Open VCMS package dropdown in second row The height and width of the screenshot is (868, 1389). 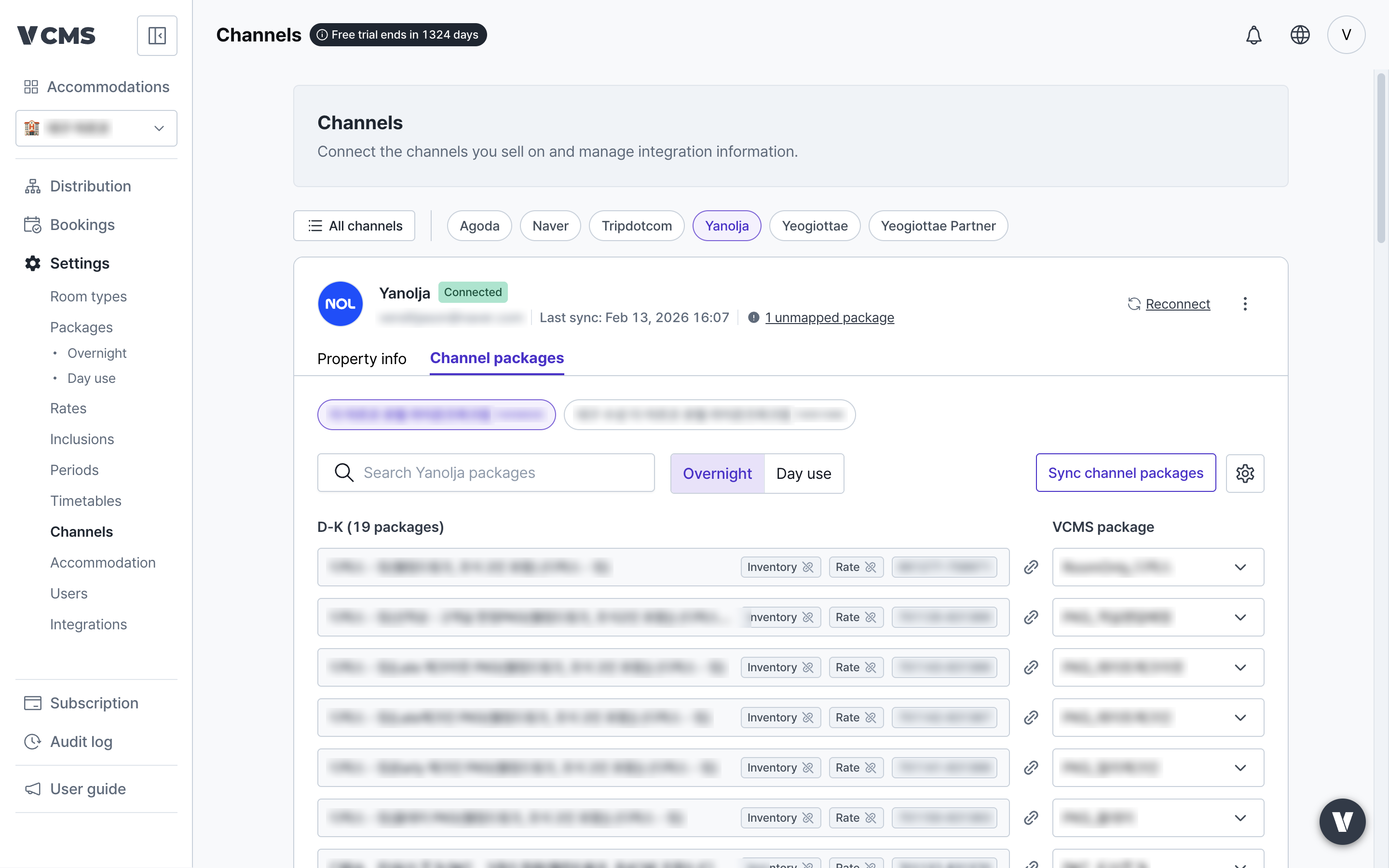click(1157, 617)
